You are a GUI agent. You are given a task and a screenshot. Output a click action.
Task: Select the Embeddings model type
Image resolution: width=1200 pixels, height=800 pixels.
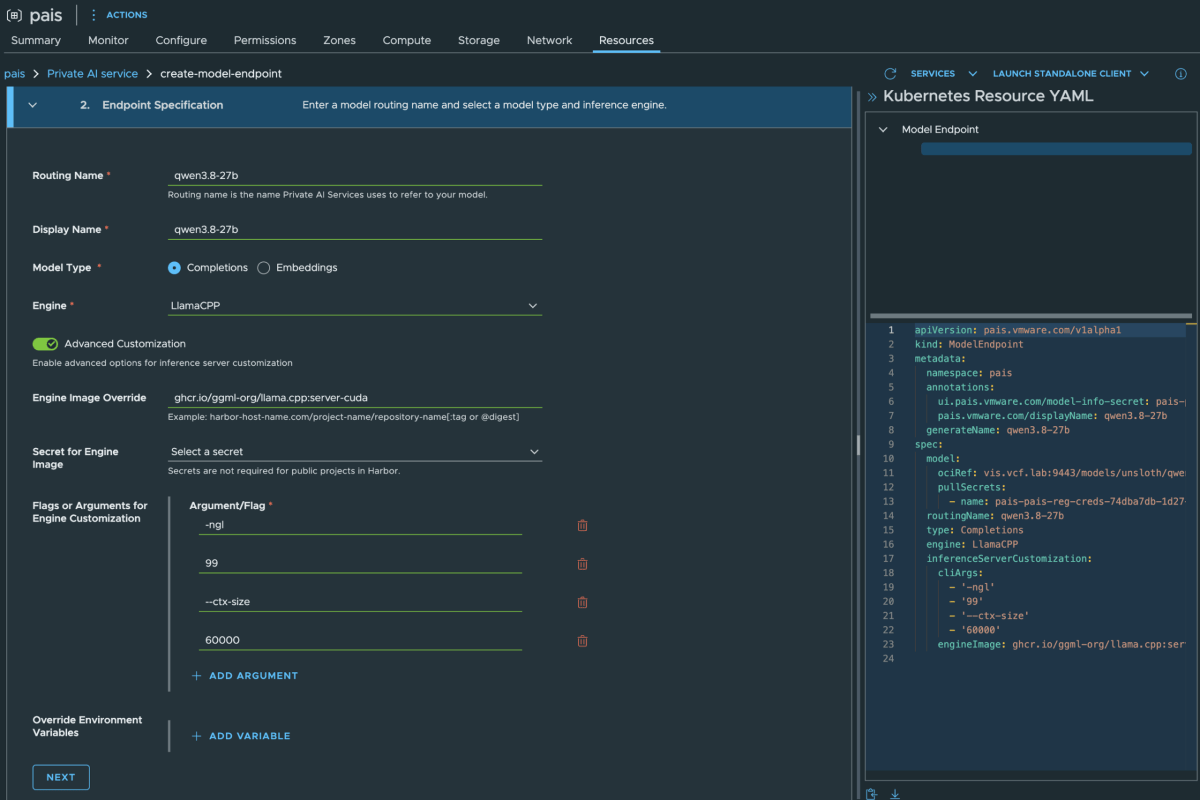264,268
